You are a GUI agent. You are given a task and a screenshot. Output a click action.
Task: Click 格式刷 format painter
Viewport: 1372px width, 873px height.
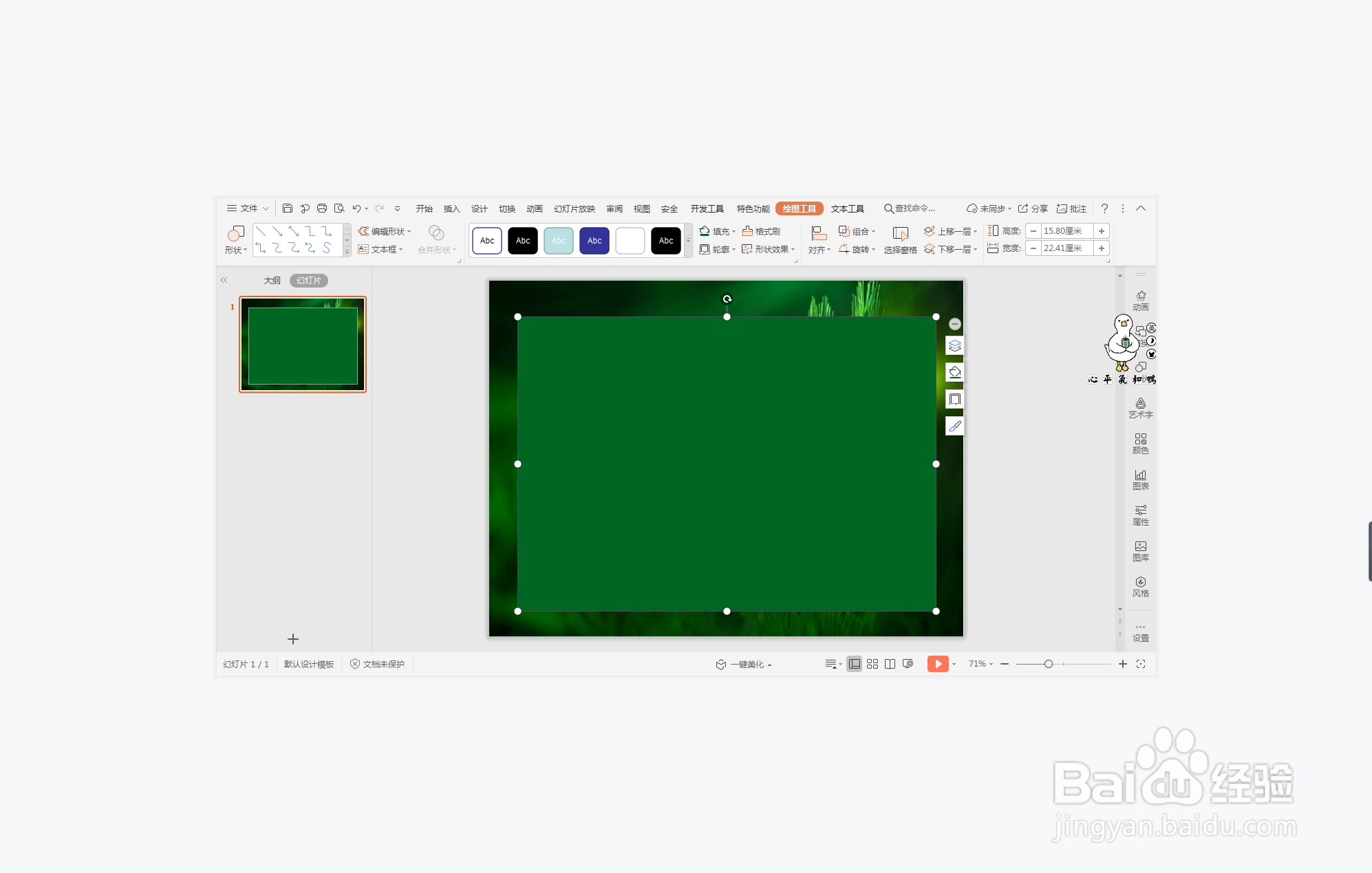pos(762,231)
